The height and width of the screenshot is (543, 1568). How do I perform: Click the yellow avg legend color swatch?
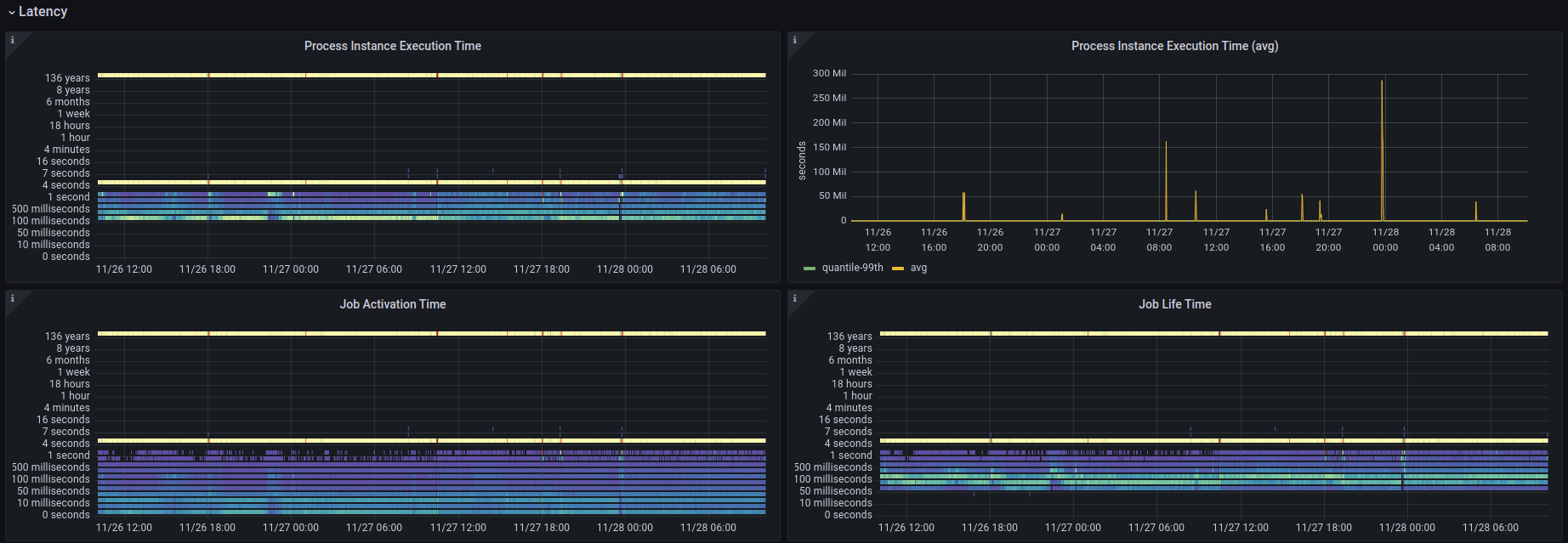coord(898,269)
